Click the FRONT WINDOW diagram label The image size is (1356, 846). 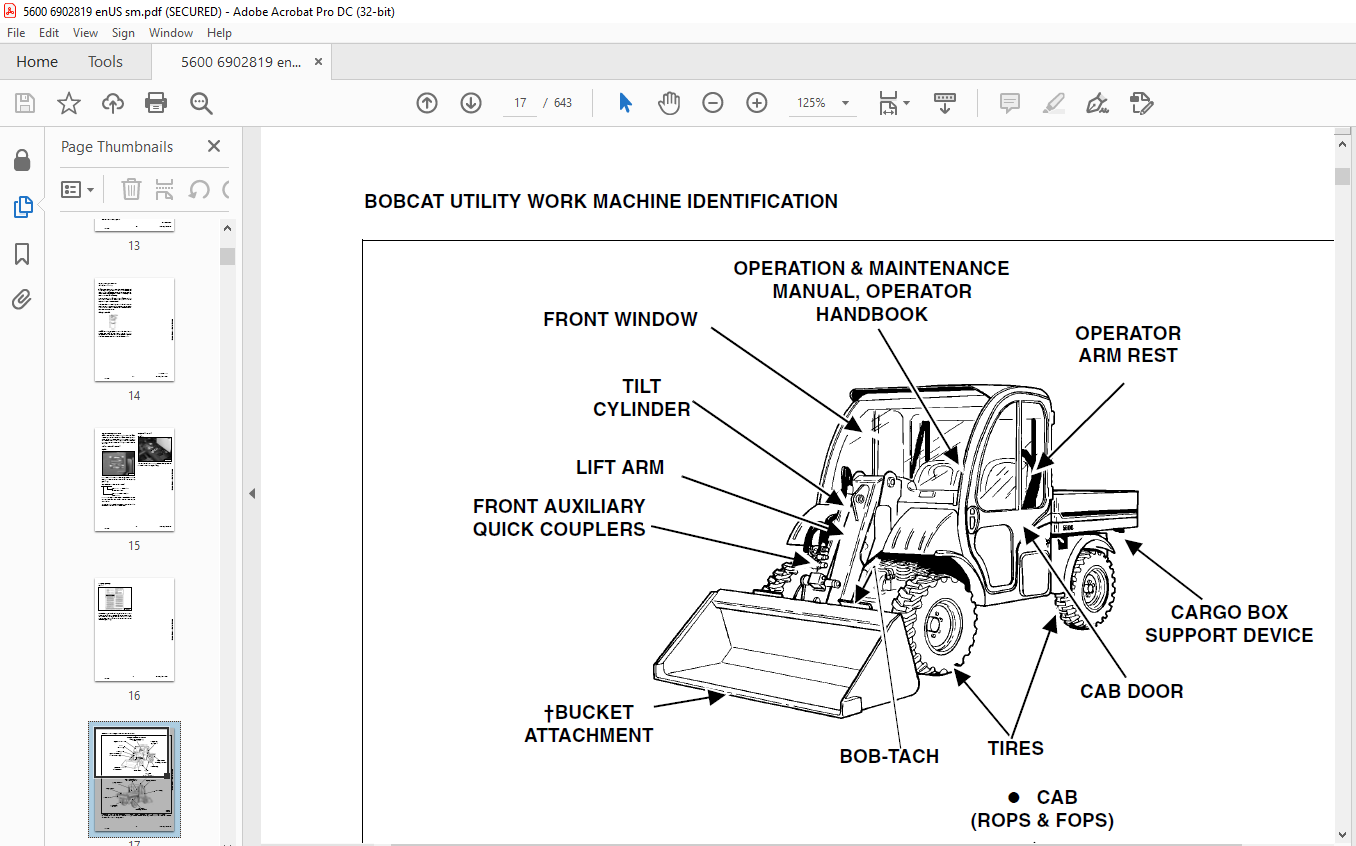(620, 319)
